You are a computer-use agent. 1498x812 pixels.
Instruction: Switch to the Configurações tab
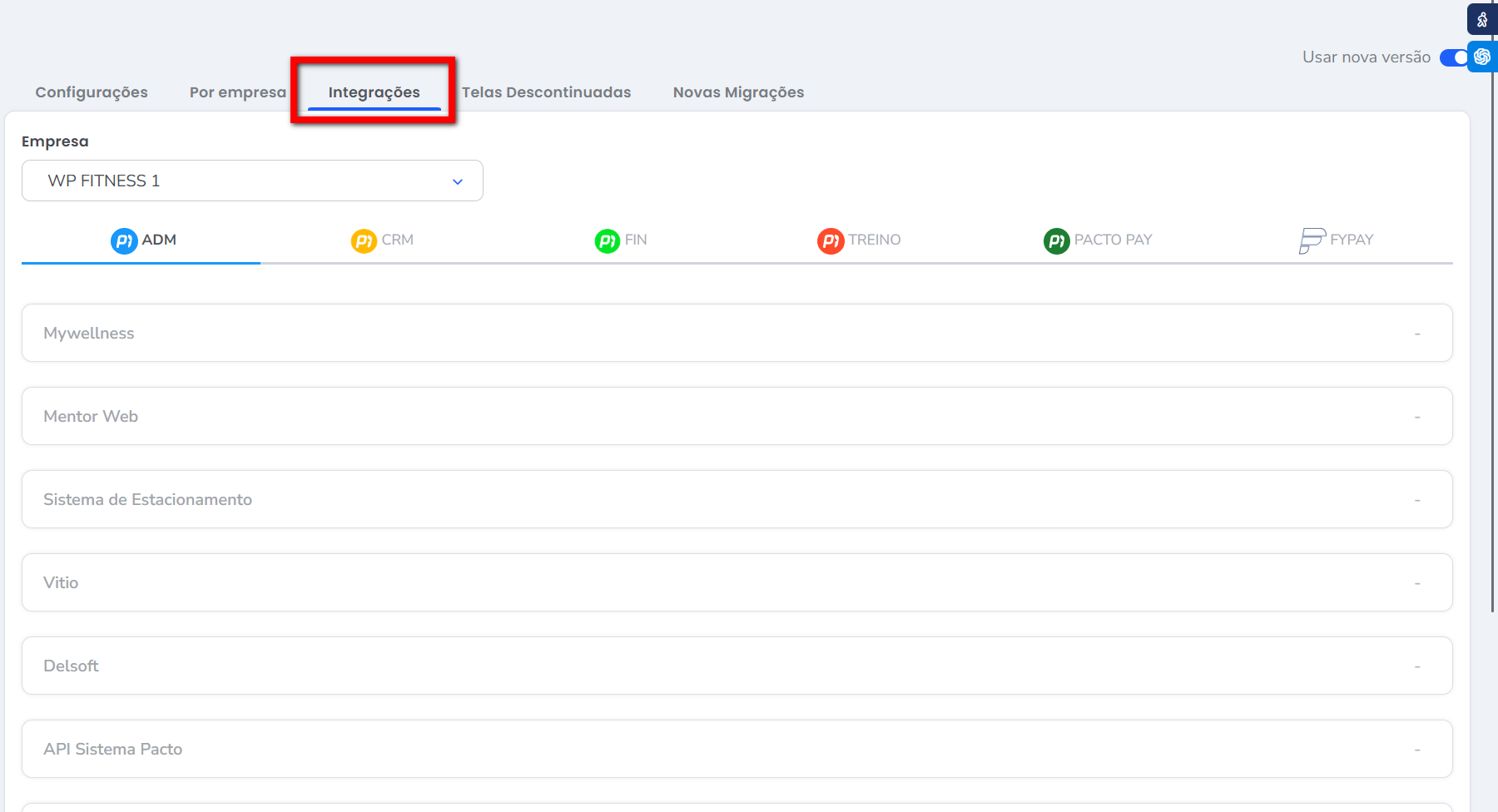pos(92,92)
